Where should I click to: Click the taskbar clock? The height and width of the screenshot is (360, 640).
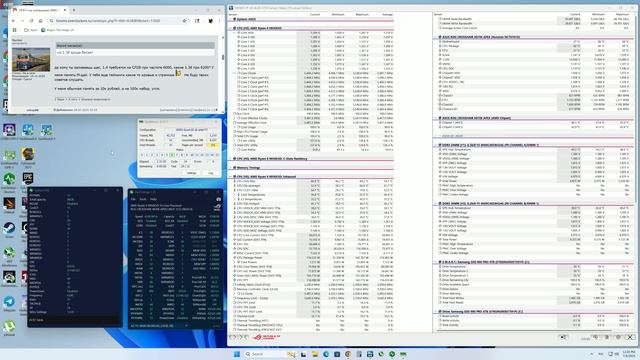click(628, 353)
